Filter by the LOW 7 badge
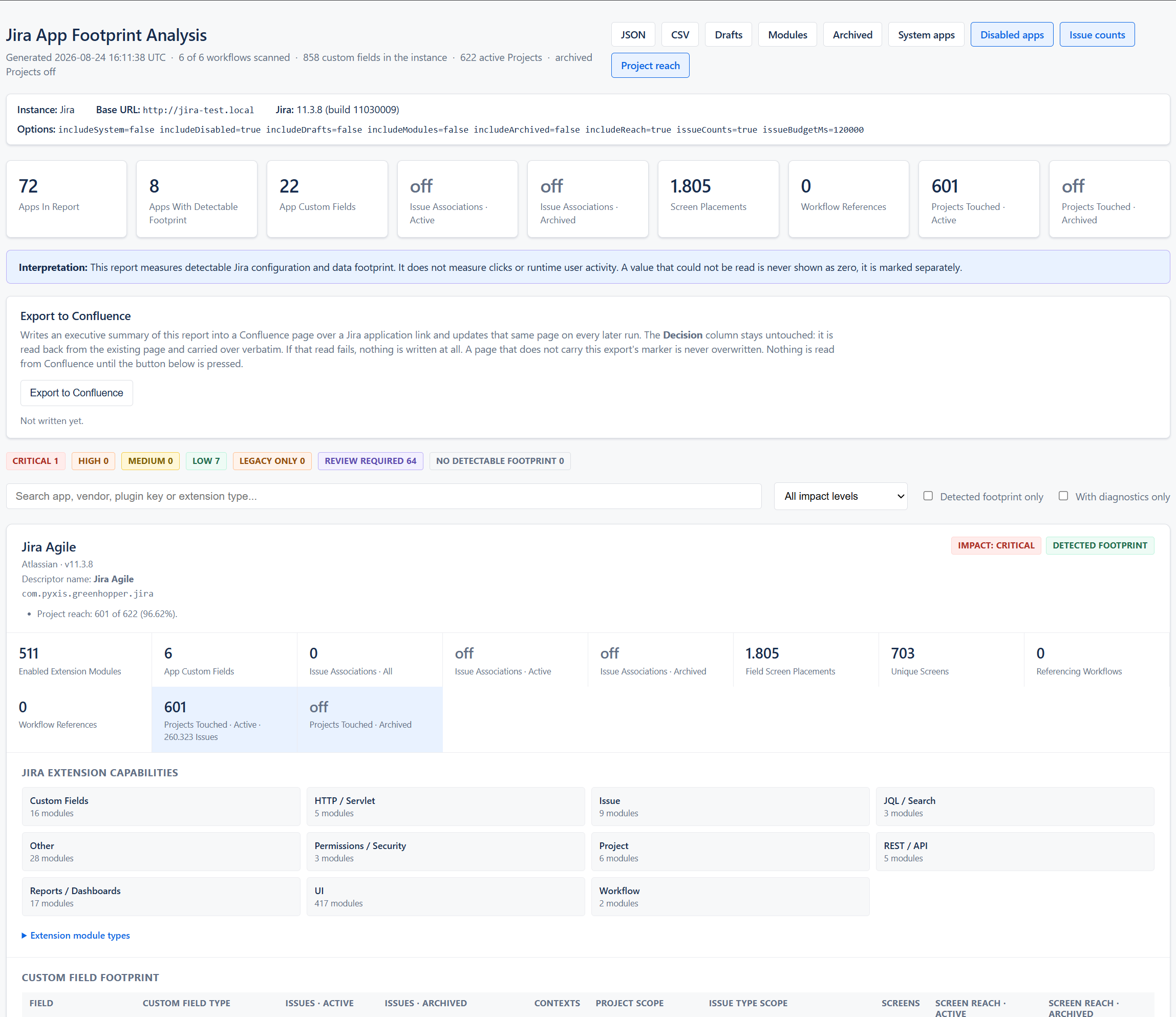Viewport: 1176px width, 1017px height. coord(206,461)
